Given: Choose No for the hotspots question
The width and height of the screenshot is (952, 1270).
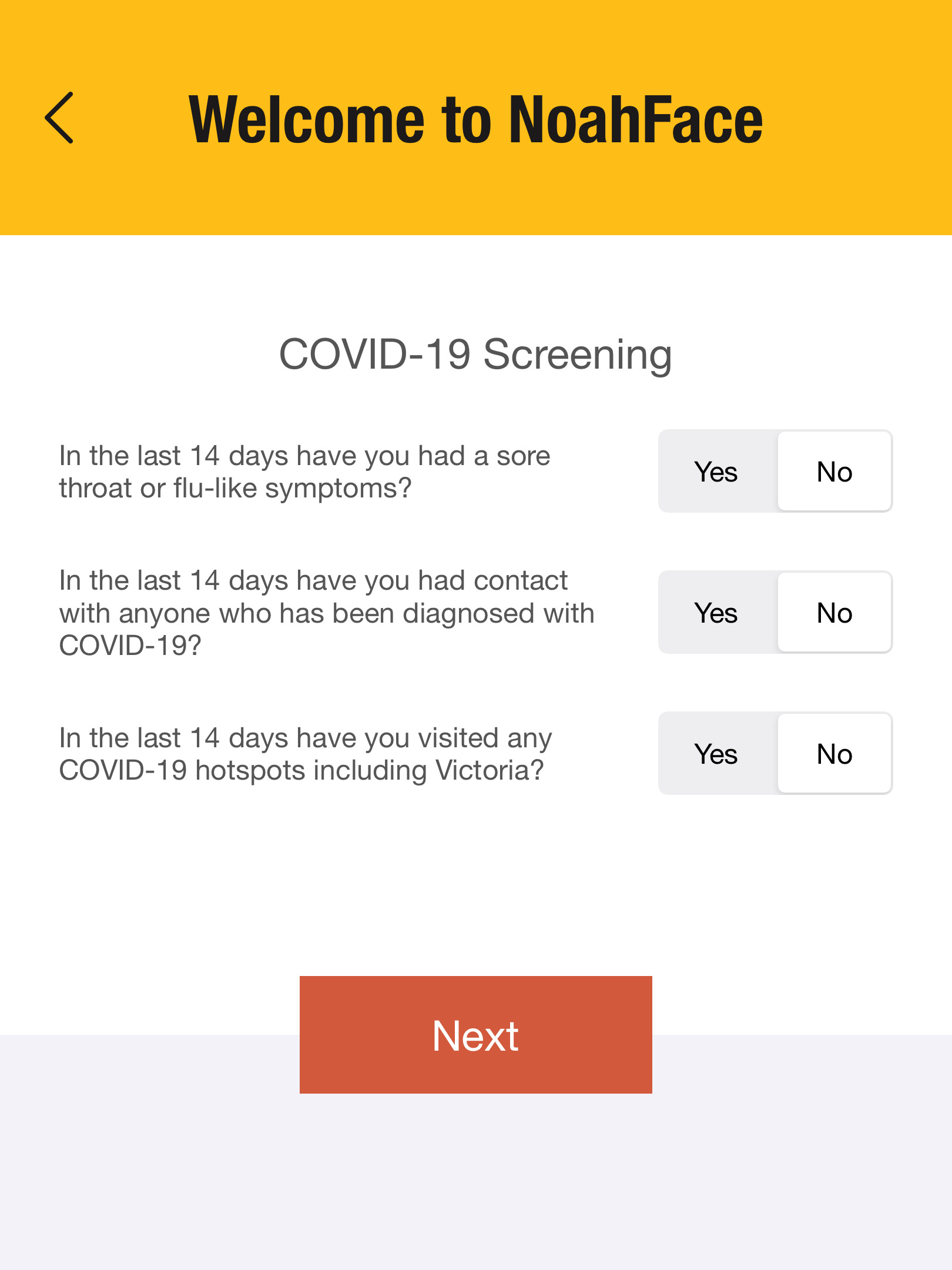Looking at the screenshot, I should point(834,754).
